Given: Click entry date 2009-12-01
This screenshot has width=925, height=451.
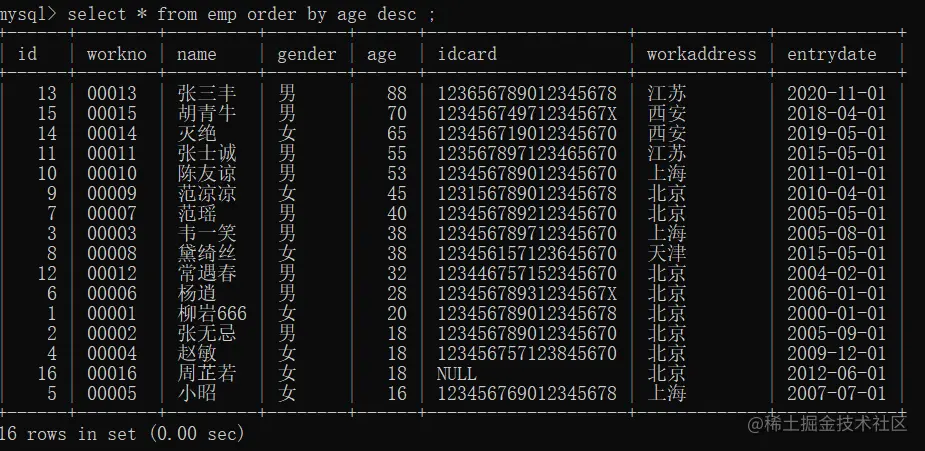Looking at the screenshot, I should point(837,354).
